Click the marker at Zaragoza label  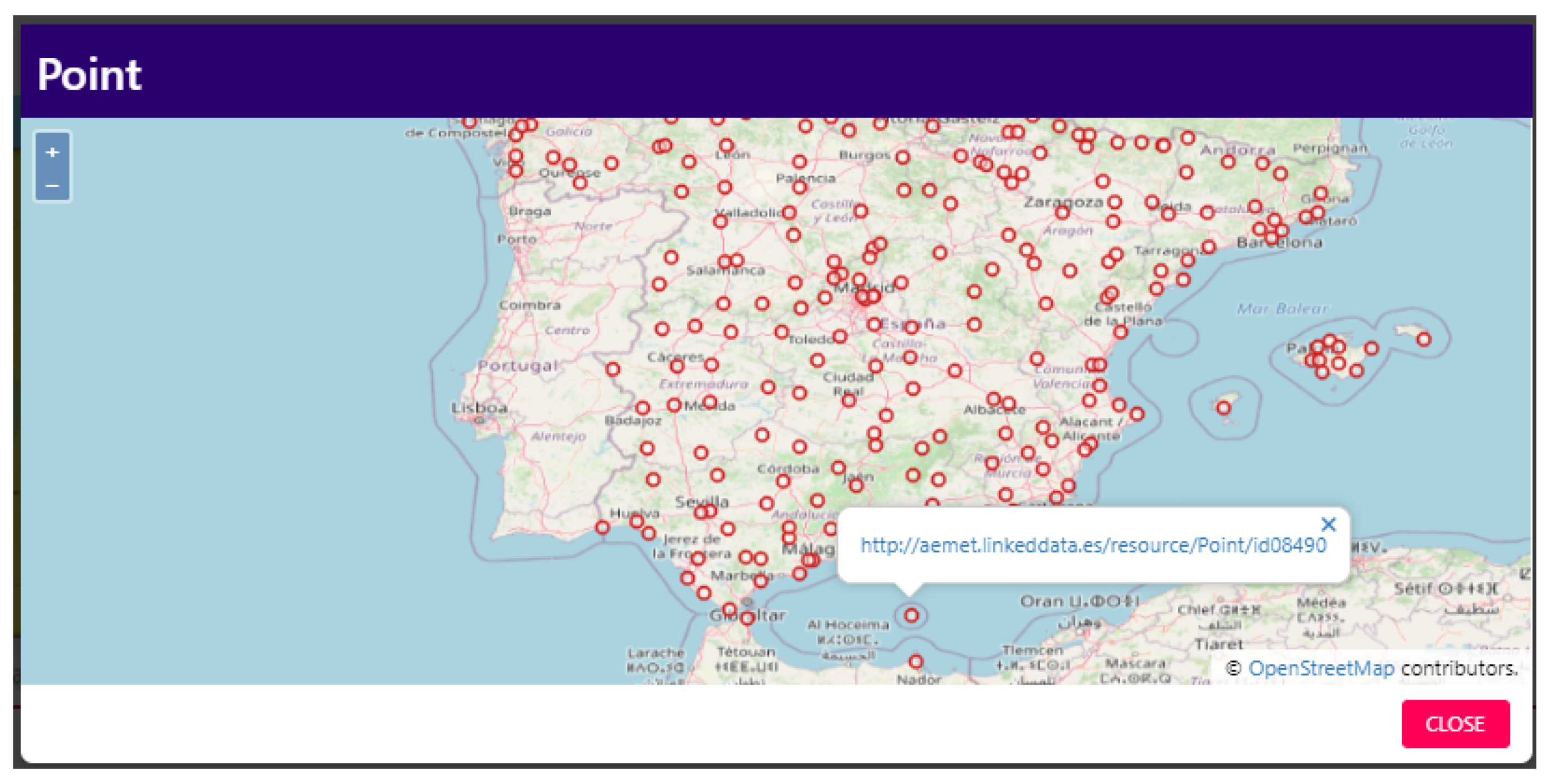tap(1062, 212)
